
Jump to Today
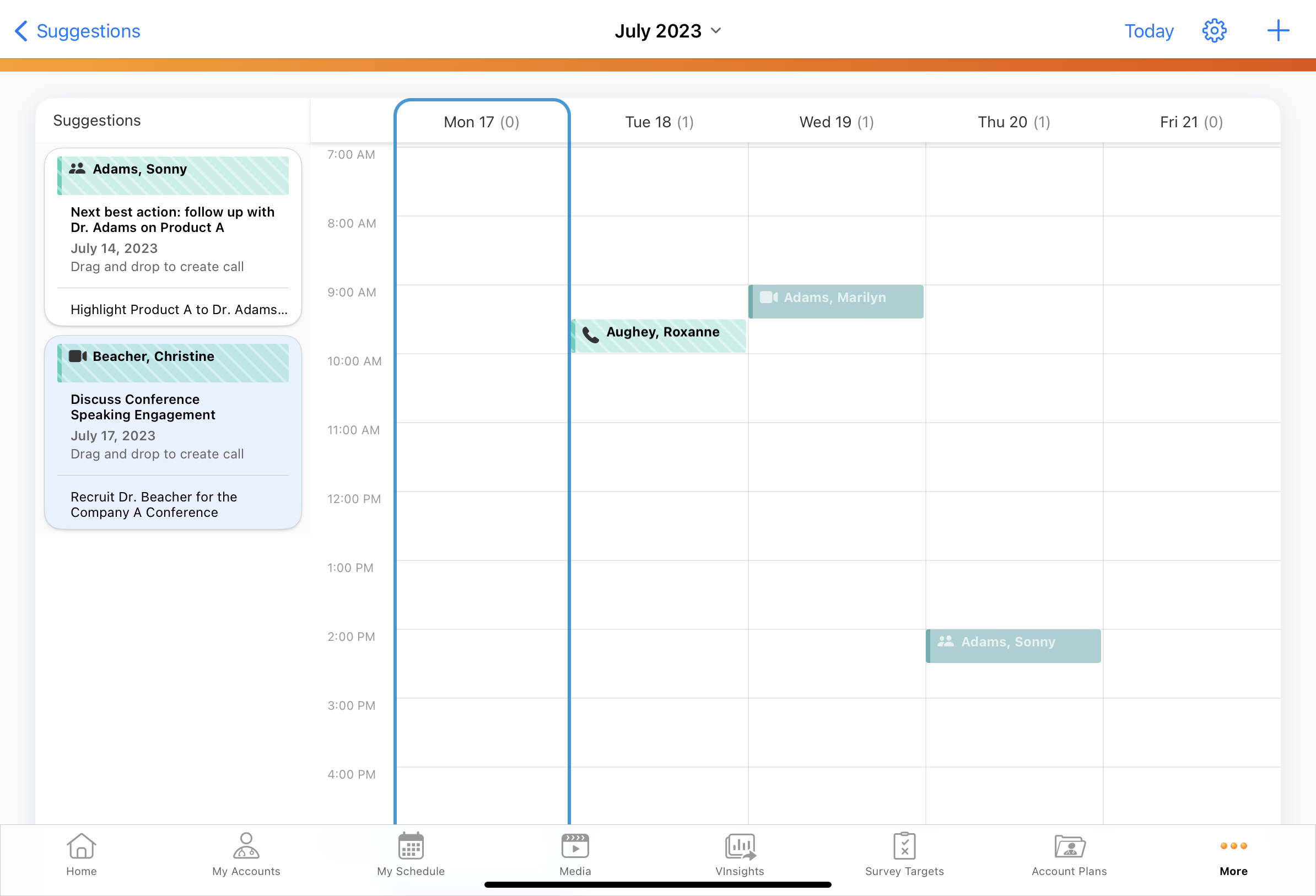tap(1148, 31)
